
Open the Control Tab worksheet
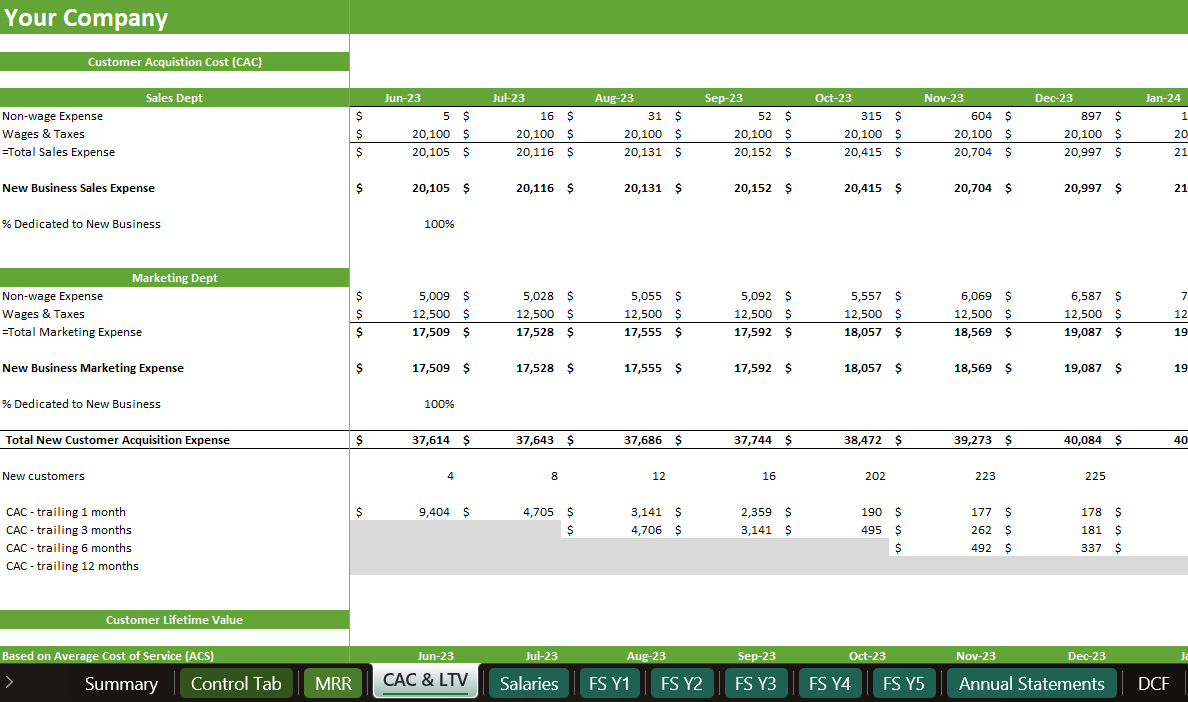236,683
